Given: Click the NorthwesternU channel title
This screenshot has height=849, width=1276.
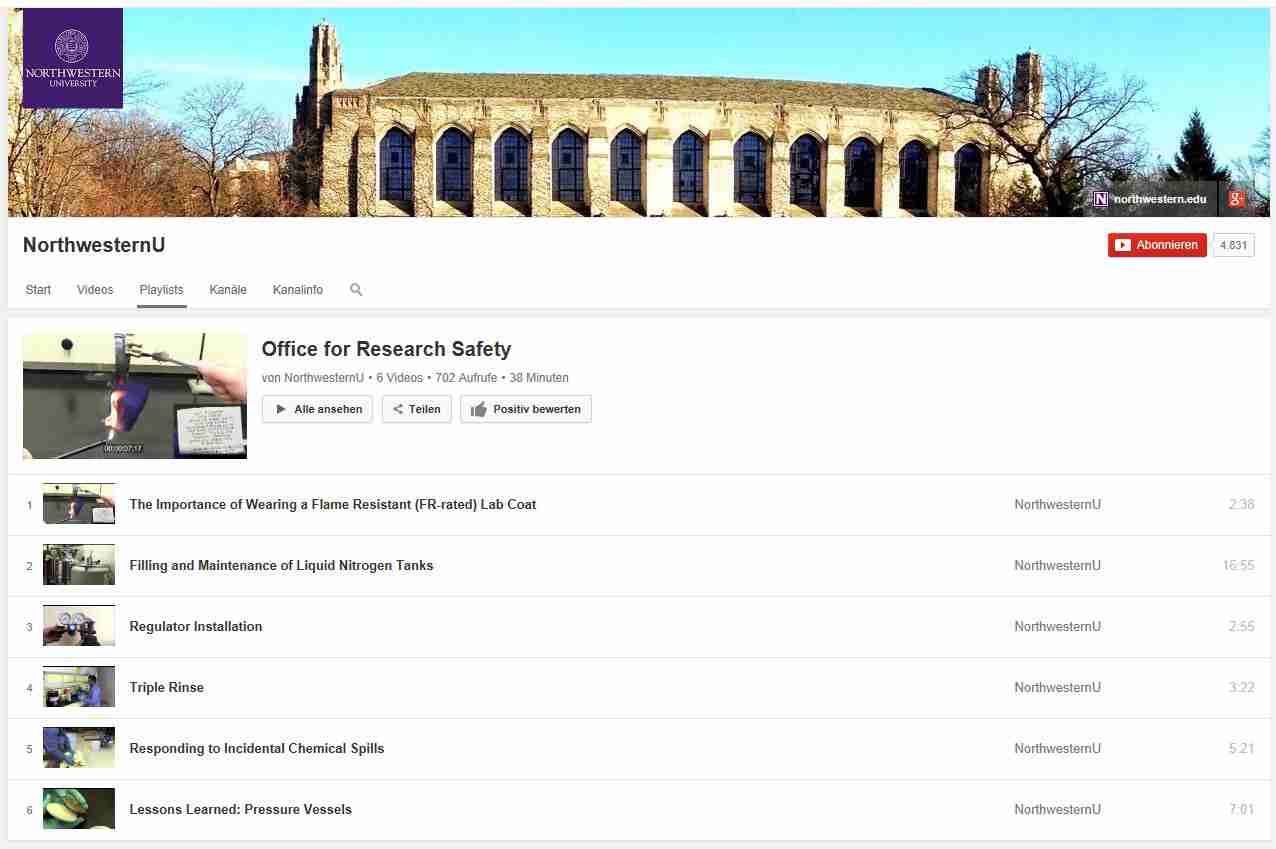Looking at the screenshot, I should 94,245.
